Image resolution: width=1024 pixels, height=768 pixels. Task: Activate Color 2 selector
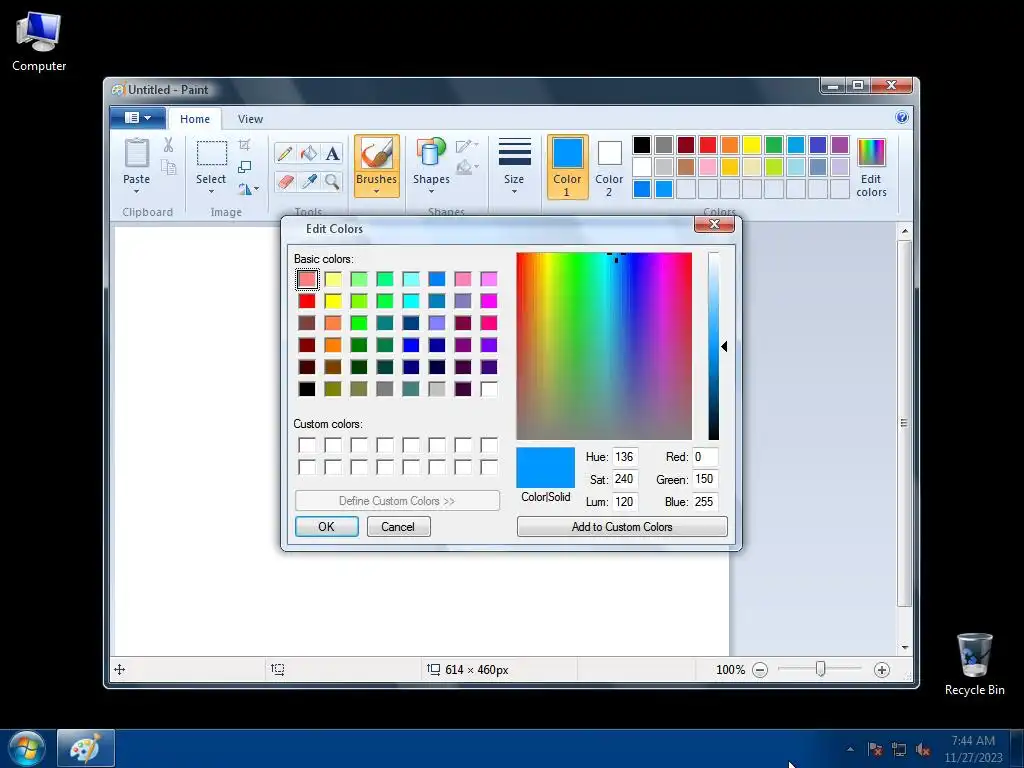pyautogui.click(x=609, y=167)
